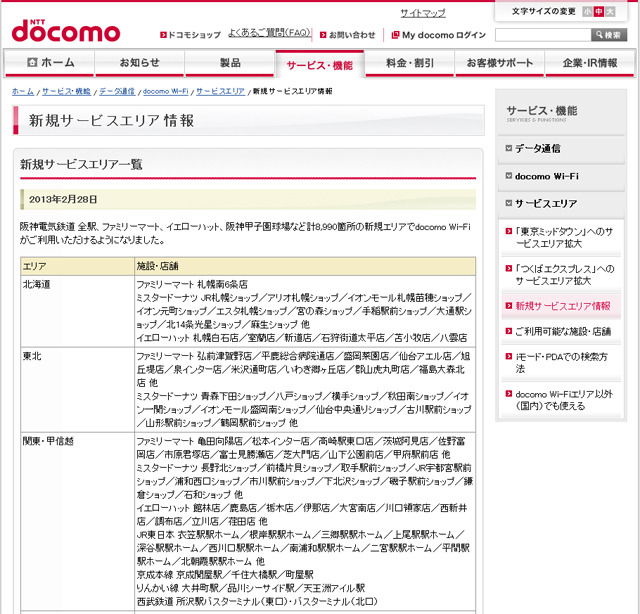The height and width of the screenshot is (614, 640).
Task: Open サービスエリア in the sidebar
Action: (546, 203)
